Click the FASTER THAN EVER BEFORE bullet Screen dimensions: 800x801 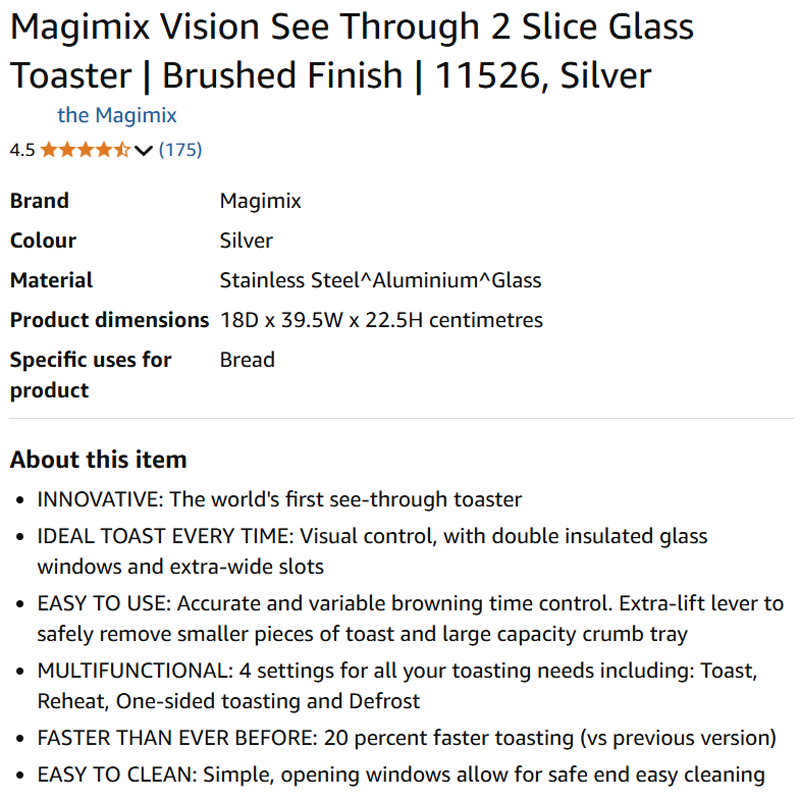point(406,739)
